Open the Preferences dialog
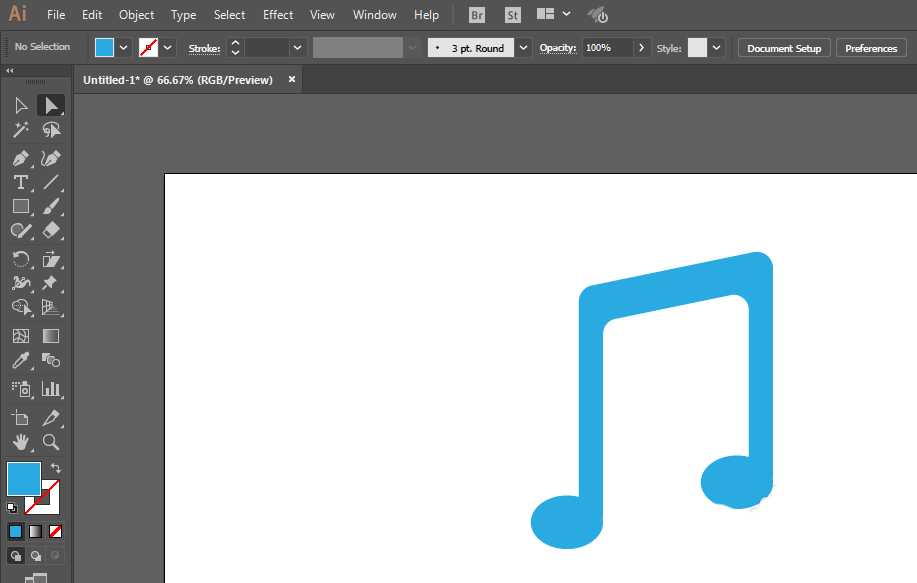917x583 pixels. coord(870,47)
